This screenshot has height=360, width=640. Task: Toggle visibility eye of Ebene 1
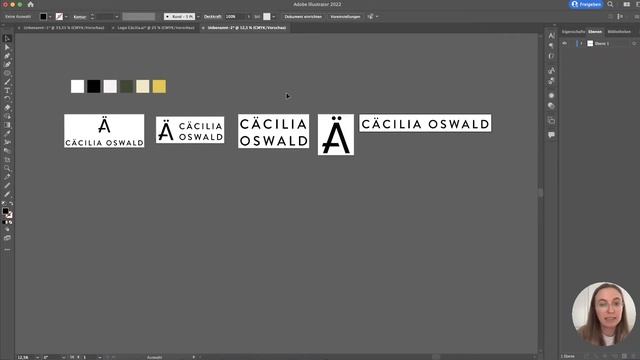(565, 44)
